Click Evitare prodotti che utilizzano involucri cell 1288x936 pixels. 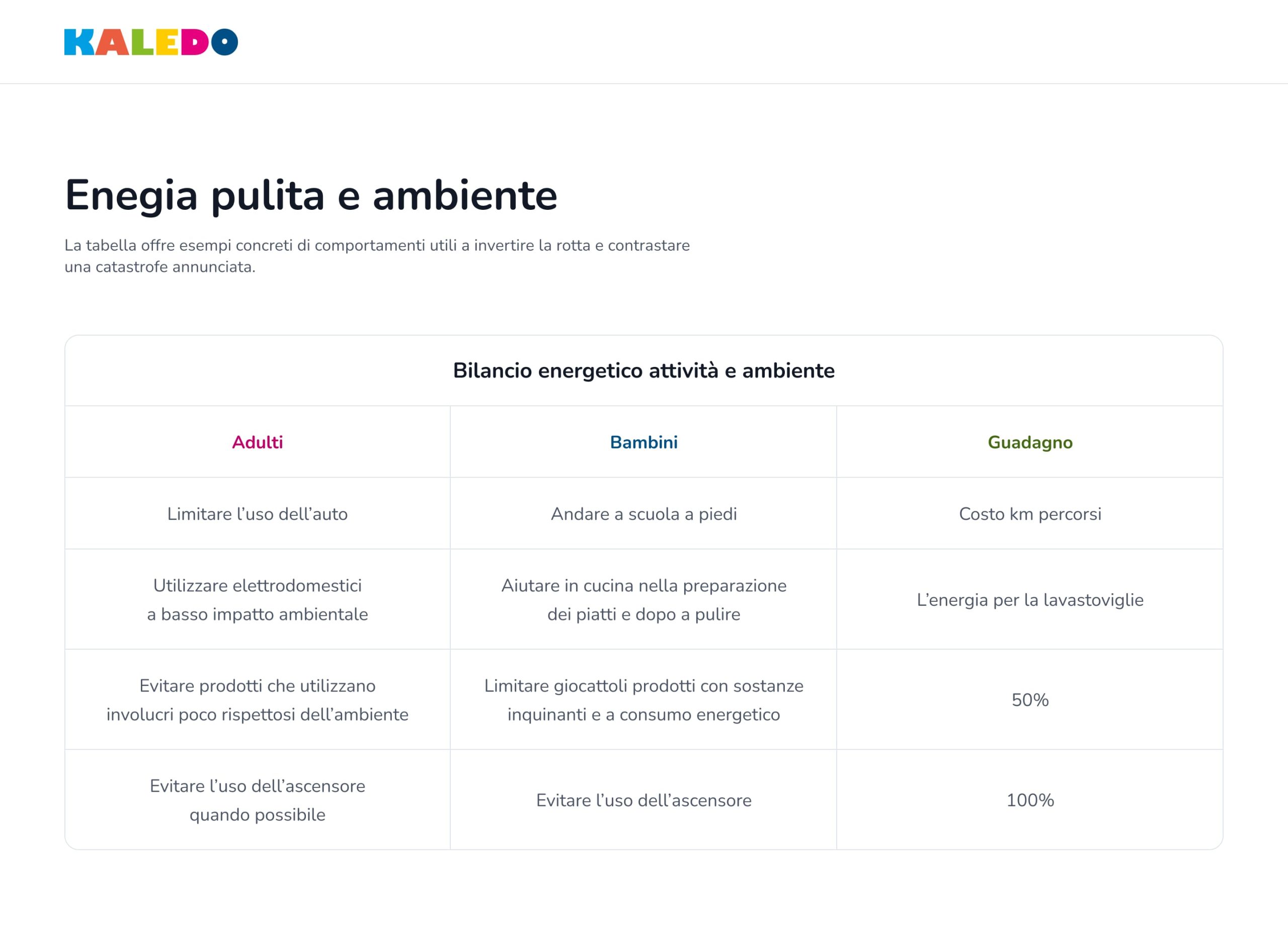(257, 699)
